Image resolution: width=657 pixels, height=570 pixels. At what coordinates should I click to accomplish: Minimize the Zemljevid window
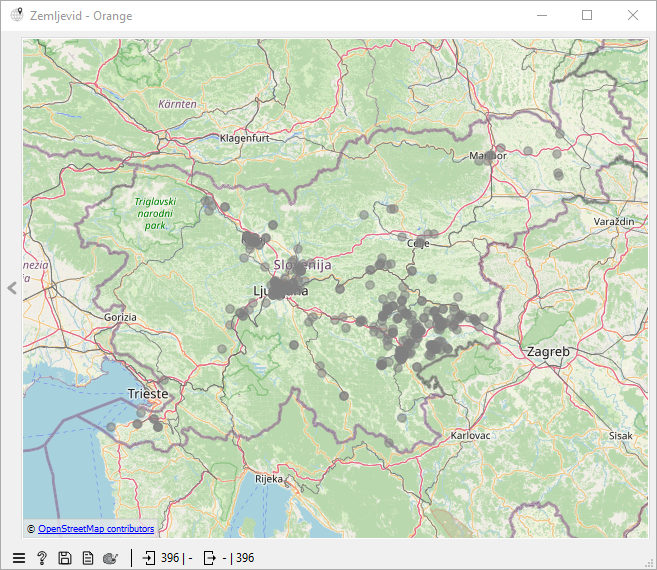click(x=542, y=16)
